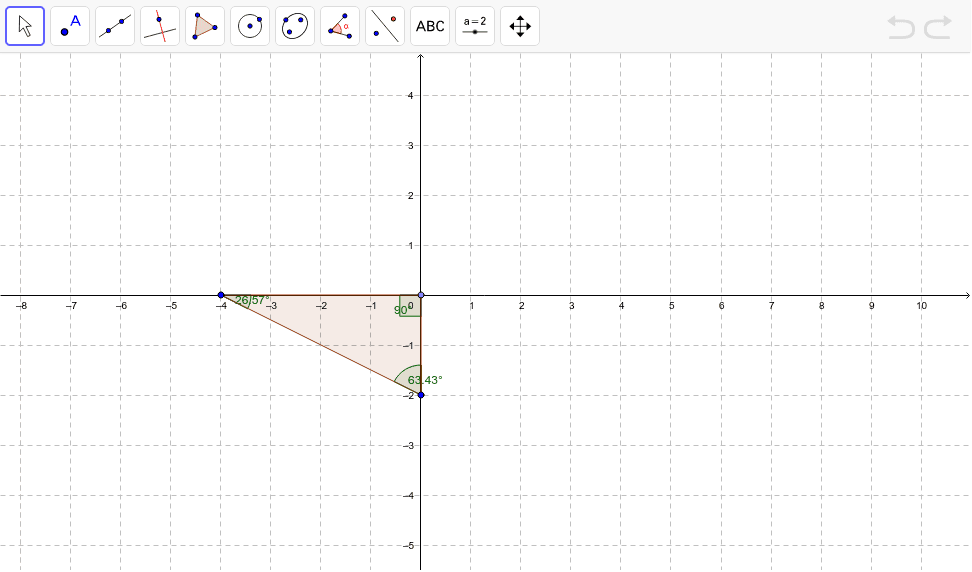
Task: Click the Redo arrow
Action: click(938, 28)
